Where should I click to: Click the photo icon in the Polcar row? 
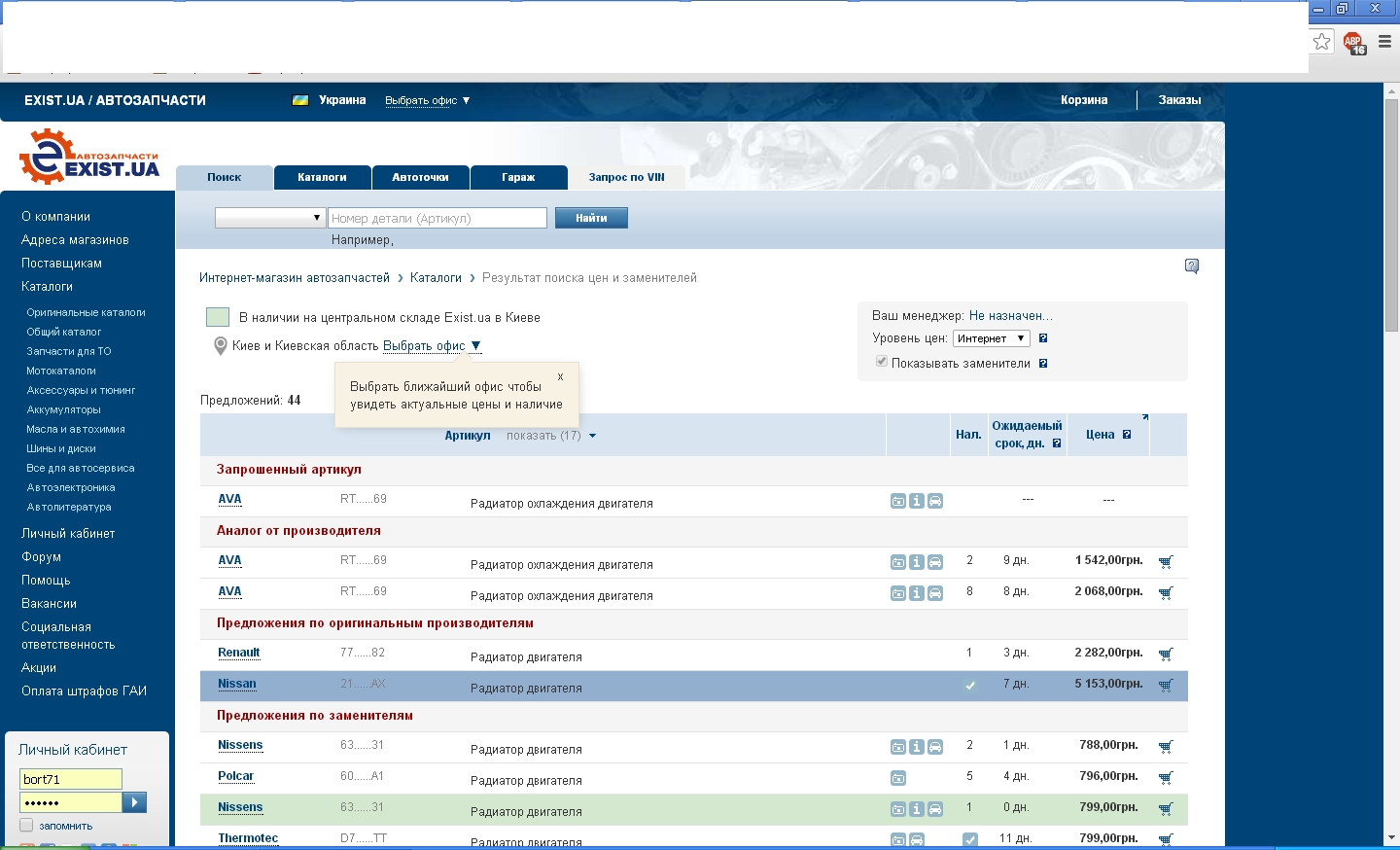coord(898,778)
